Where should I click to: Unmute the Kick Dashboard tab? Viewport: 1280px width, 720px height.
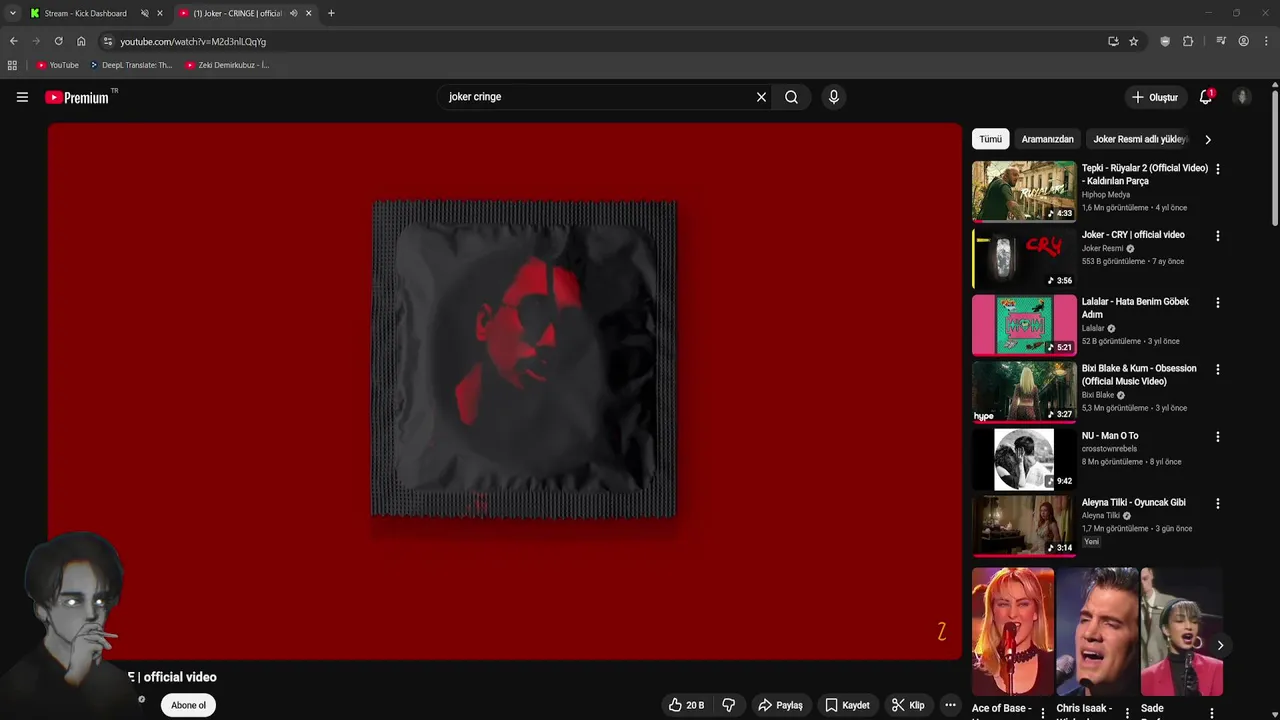[144, 13]
